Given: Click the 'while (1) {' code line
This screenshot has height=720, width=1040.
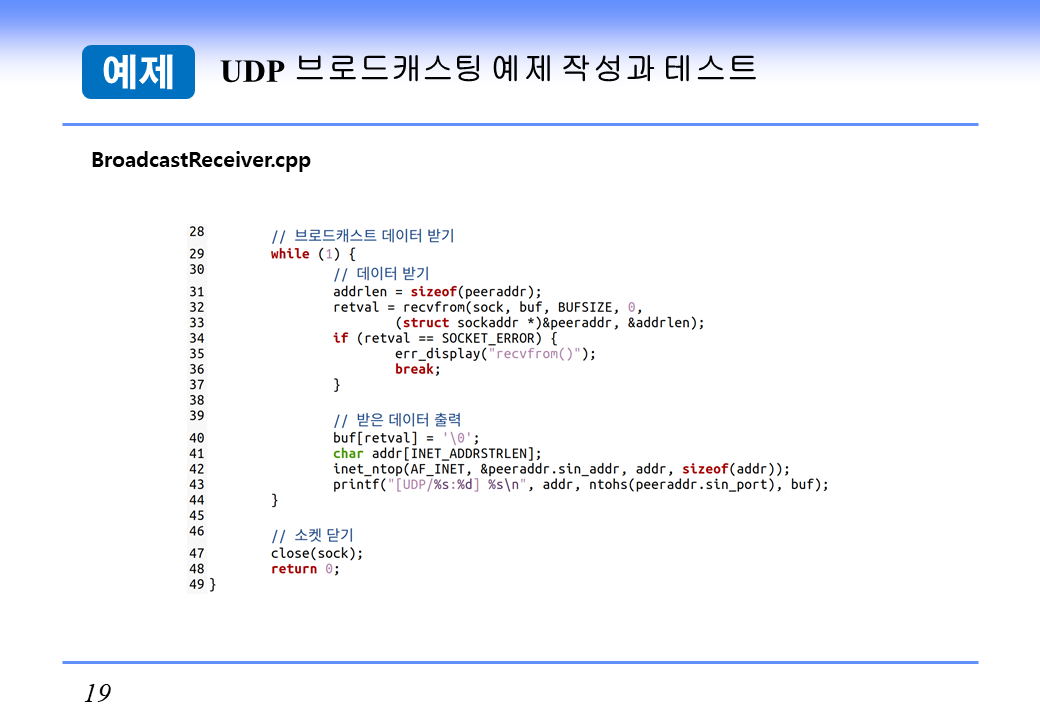Looking at the screenshot, I should (313, 254).
